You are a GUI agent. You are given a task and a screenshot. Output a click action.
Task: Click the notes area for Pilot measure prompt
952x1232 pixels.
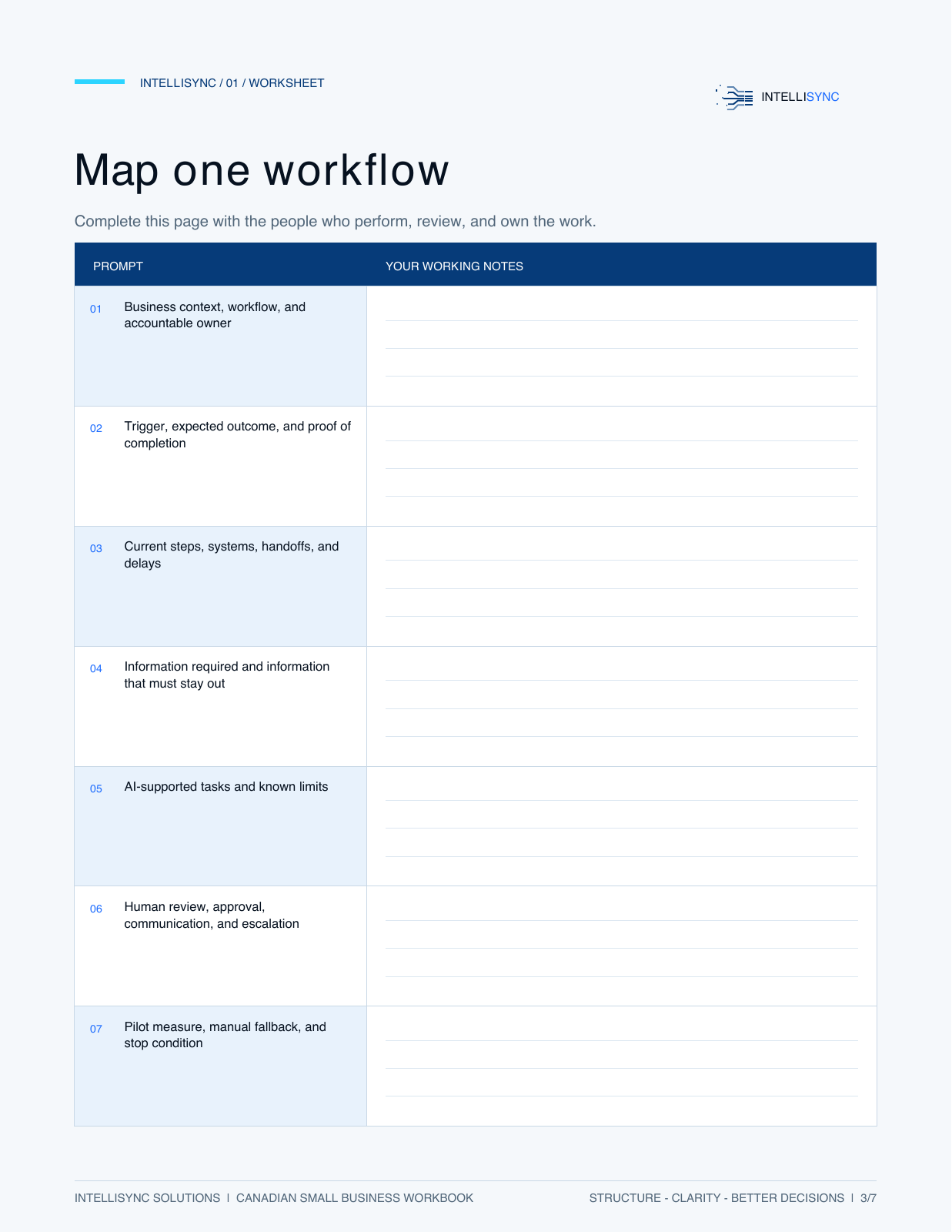[621, 1066]
